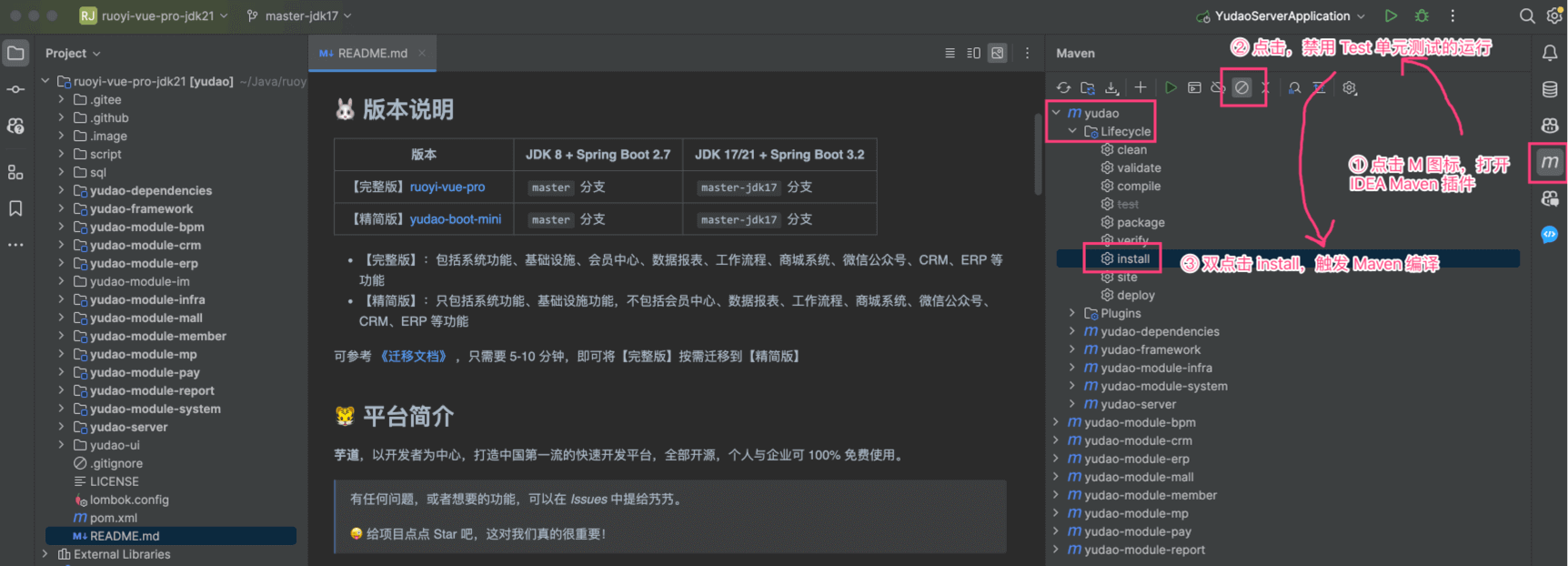This screenshot has height=566, width=1568.
Task: Toggle Maven offline mode
Action: pyautogui.click(x=1218, y=88)
